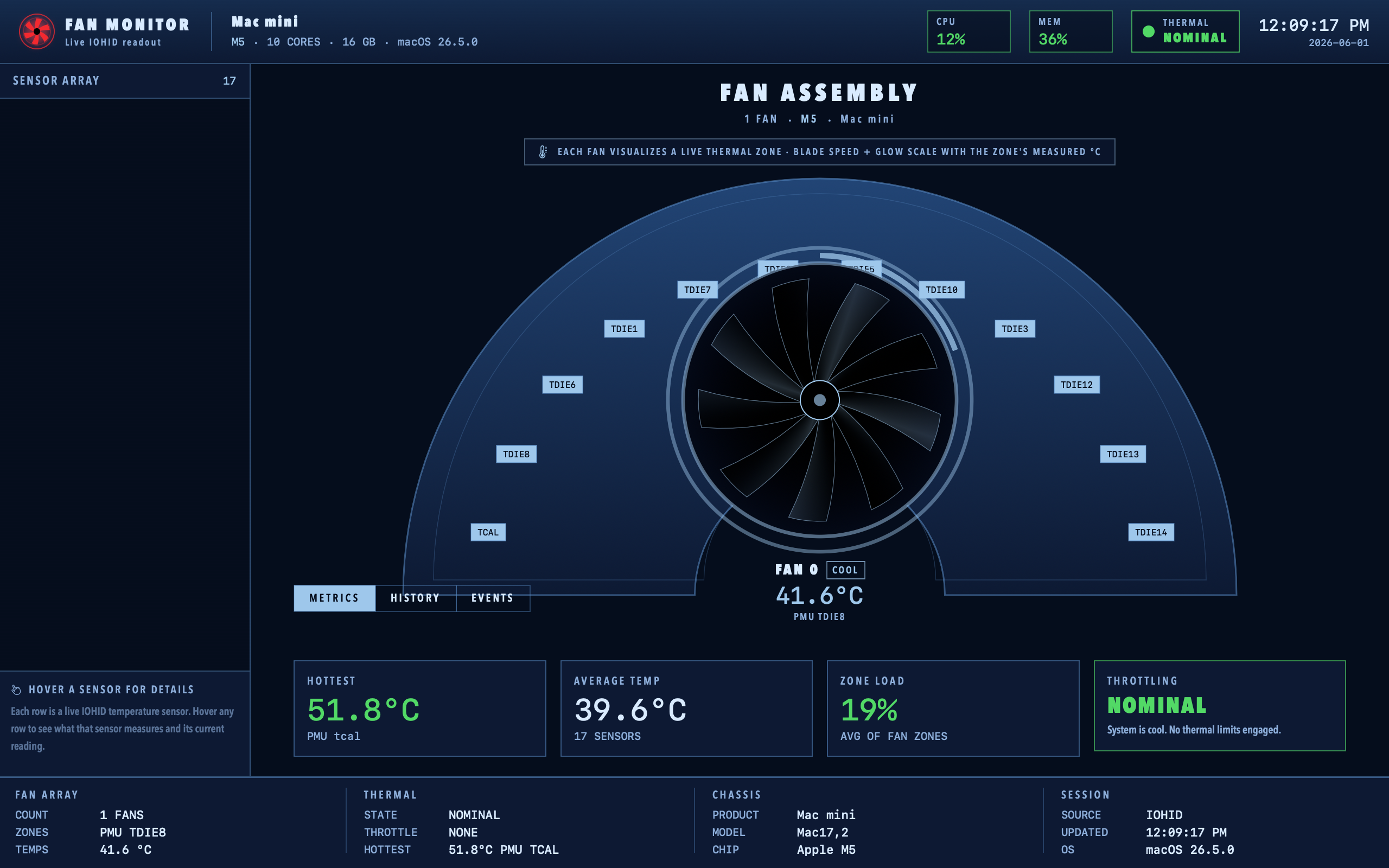
Task: Select the TDIE8 sensor label on the arc
Action: 517,454
